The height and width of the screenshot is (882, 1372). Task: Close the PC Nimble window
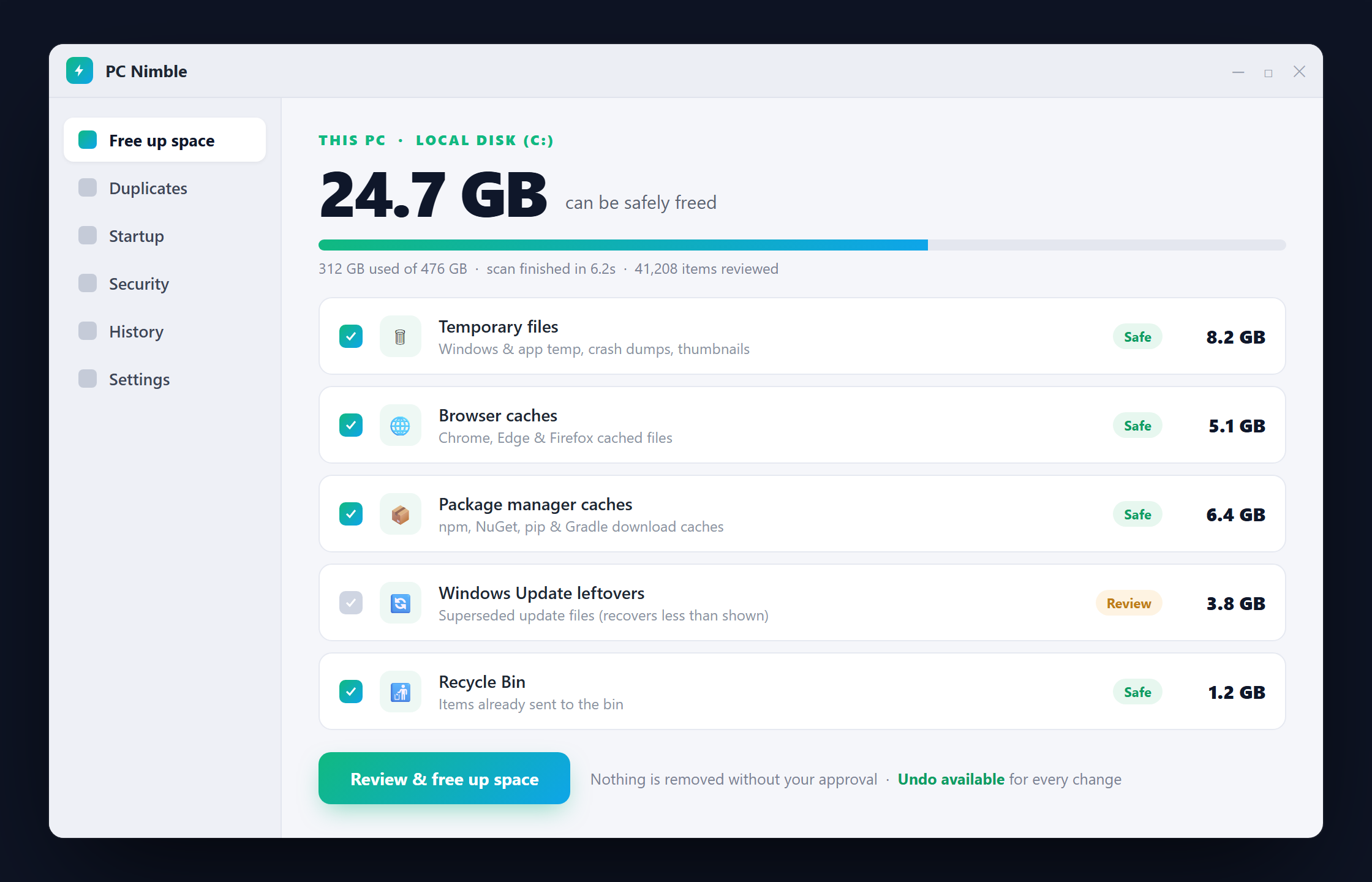(1299, 72)
